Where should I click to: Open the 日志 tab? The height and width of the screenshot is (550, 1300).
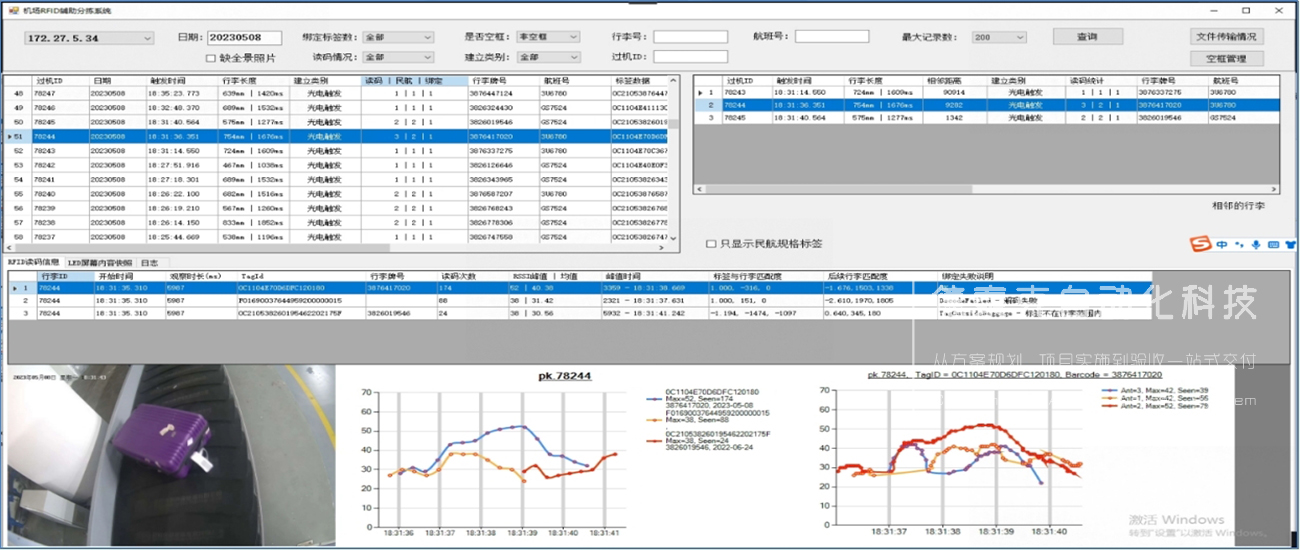tap(148, 262)
